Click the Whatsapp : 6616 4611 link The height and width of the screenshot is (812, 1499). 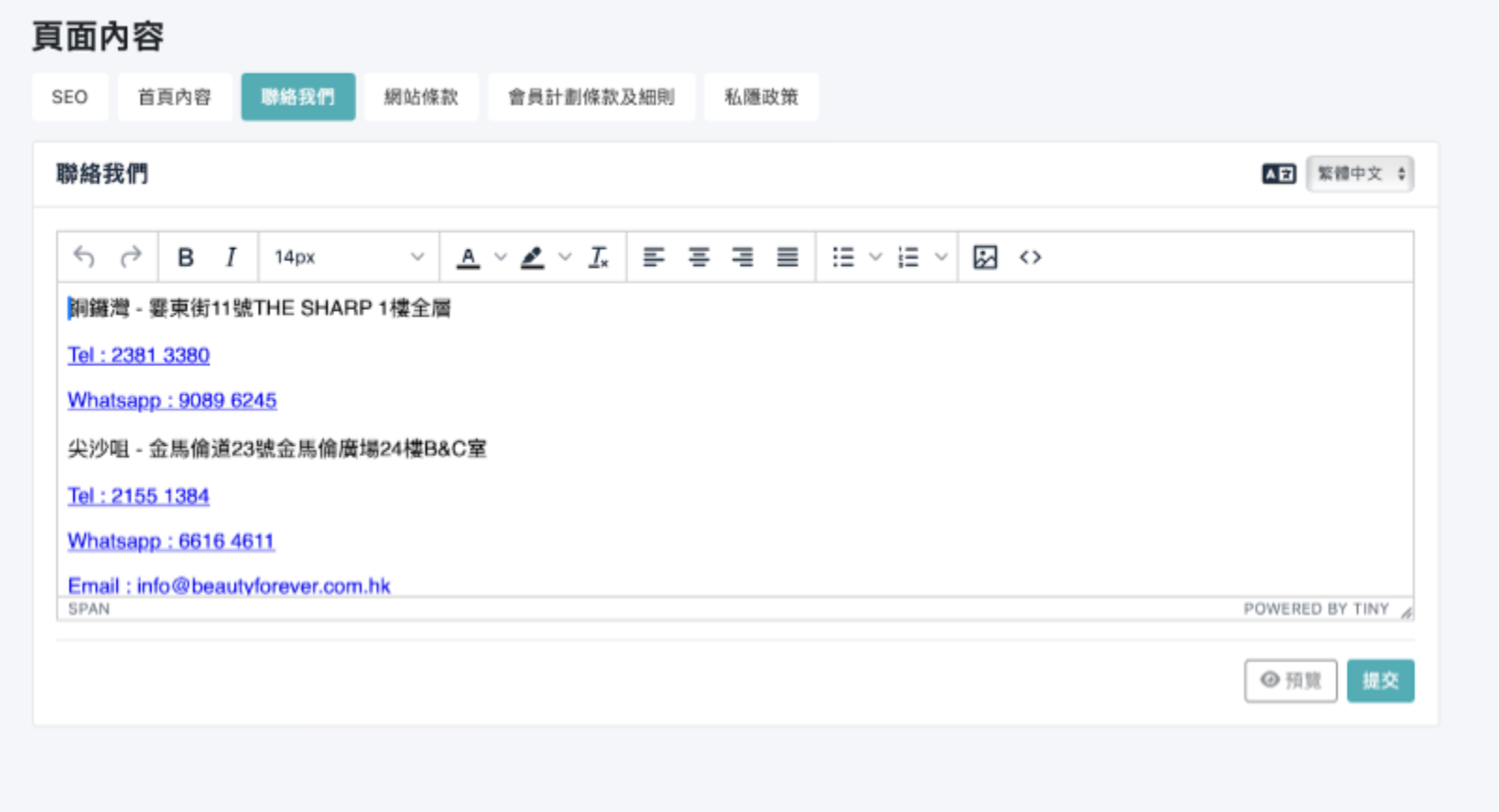(171, 540)
